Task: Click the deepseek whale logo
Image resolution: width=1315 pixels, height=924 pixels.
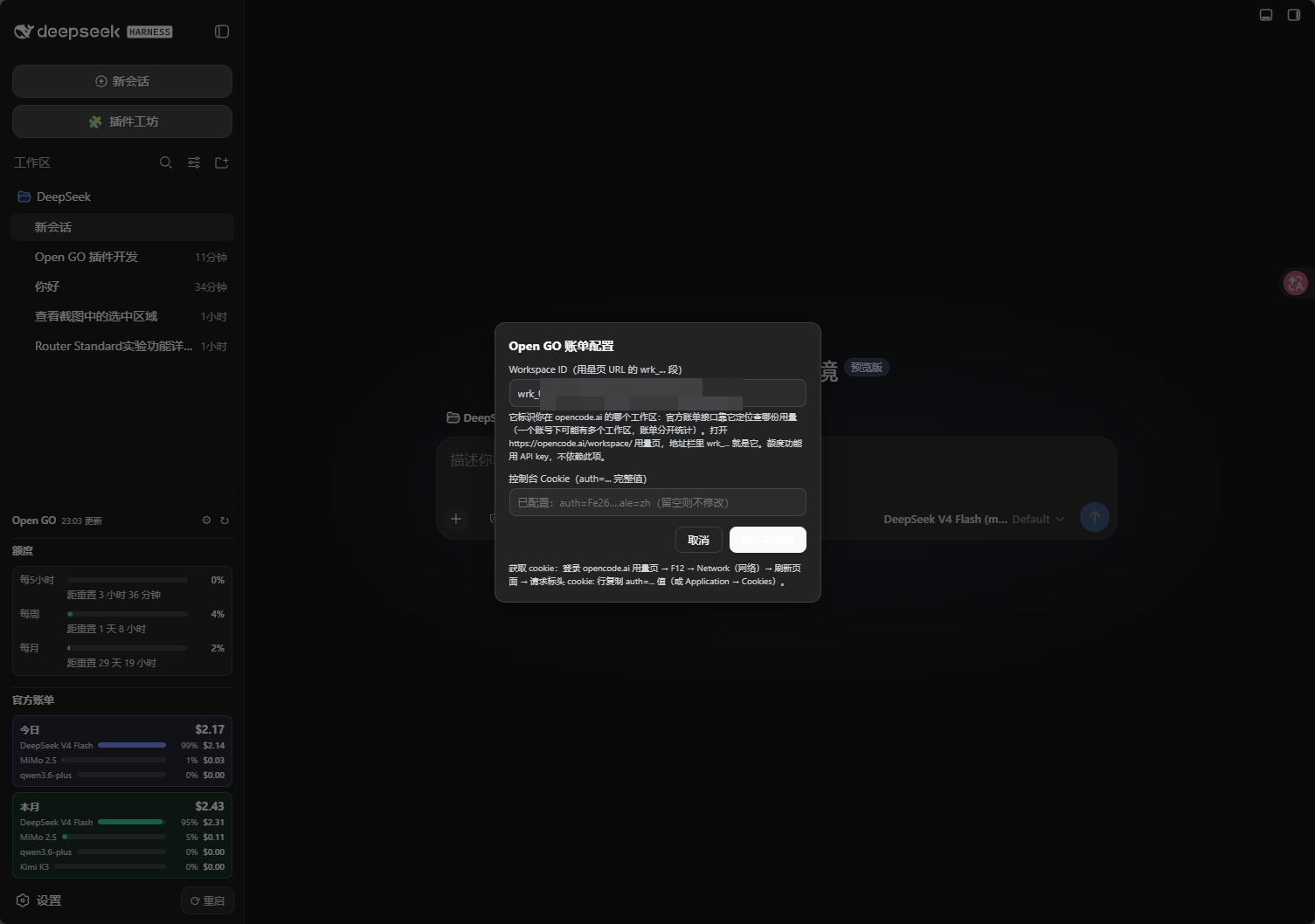Action: point(24,31)
